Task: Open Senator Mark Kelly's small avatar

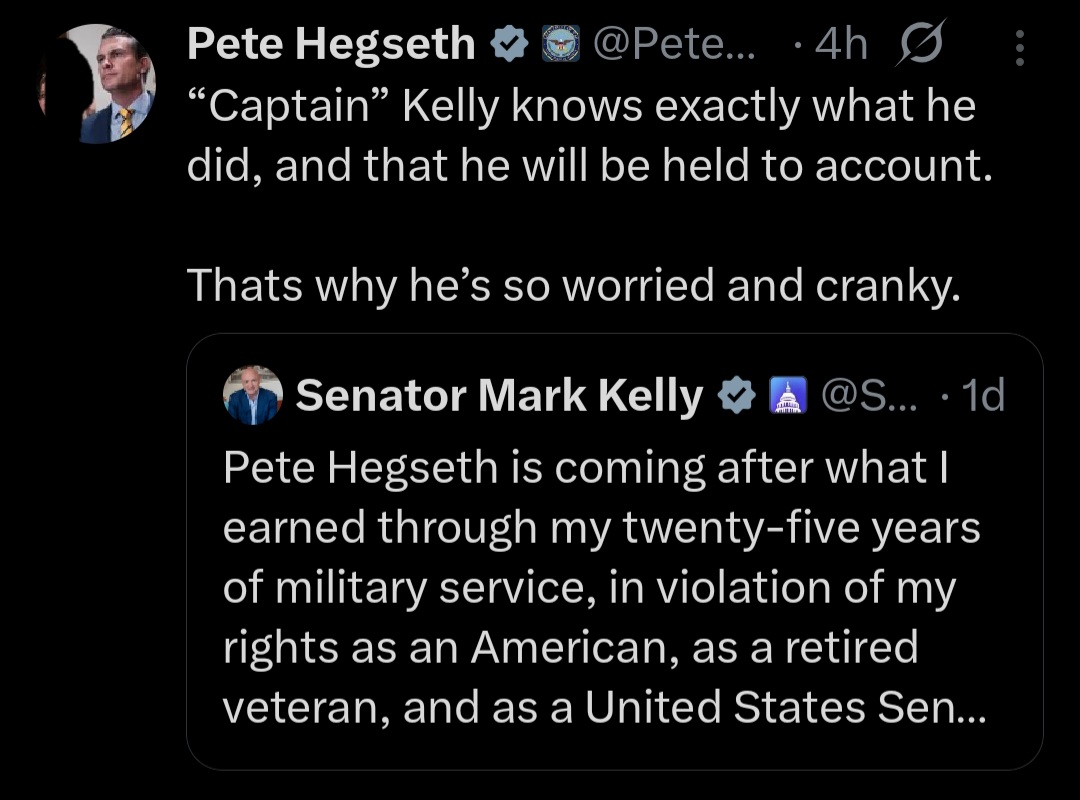Action: (253, 396)
